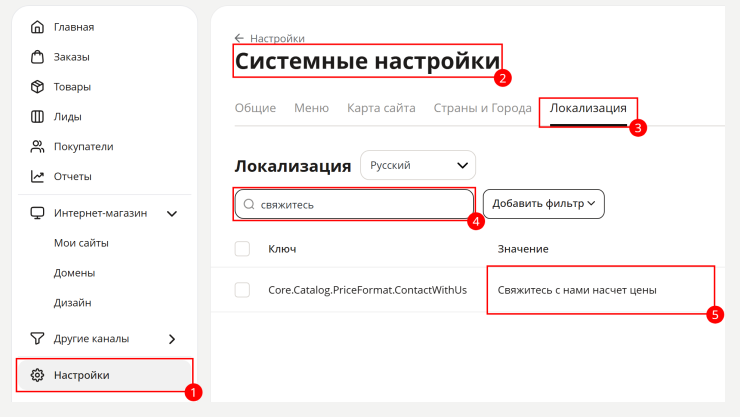Open Отчеты section
This screenshot has height=417, width=740.
[73, 176]
